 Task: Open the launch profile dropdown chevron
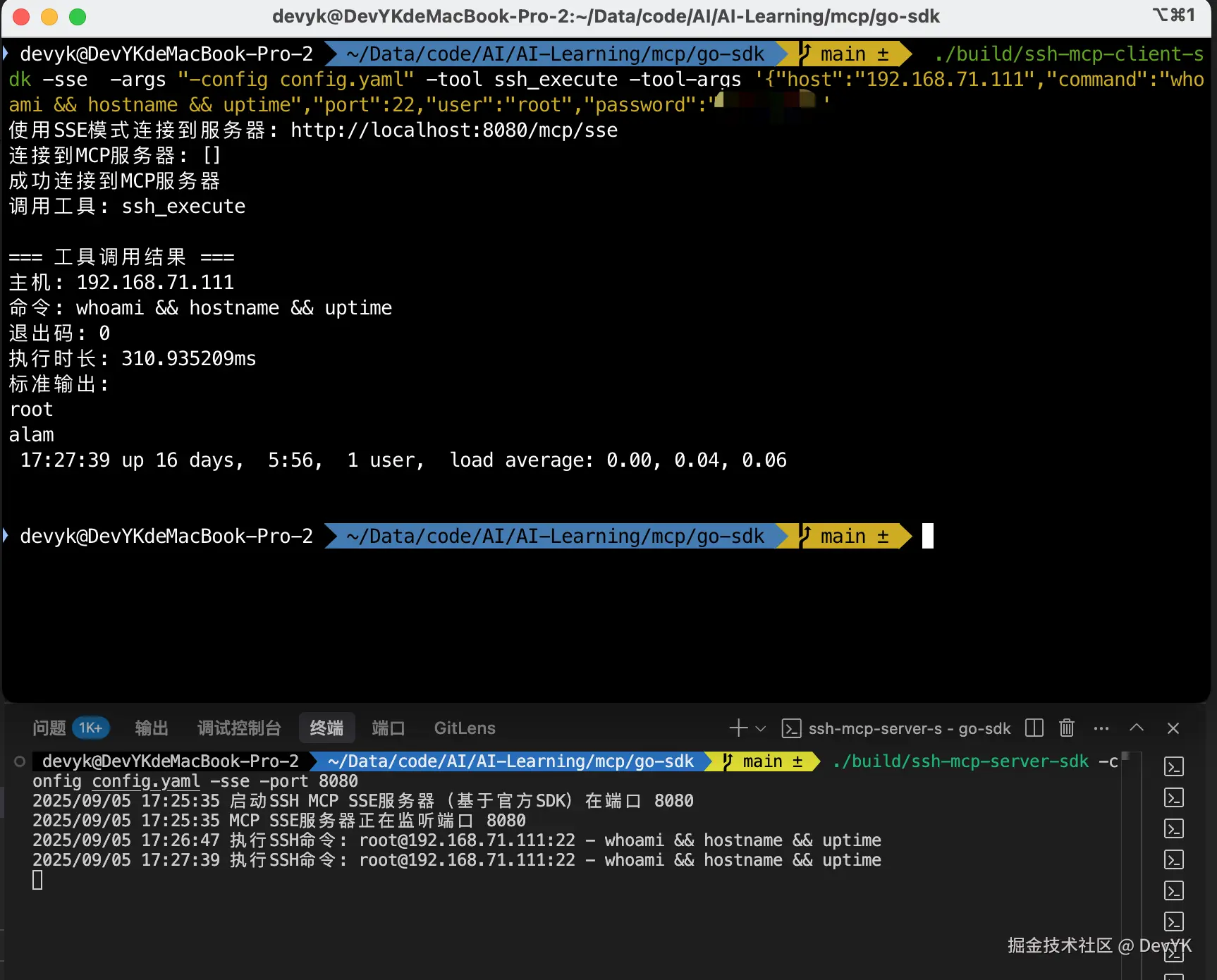(x=761, y=728)
